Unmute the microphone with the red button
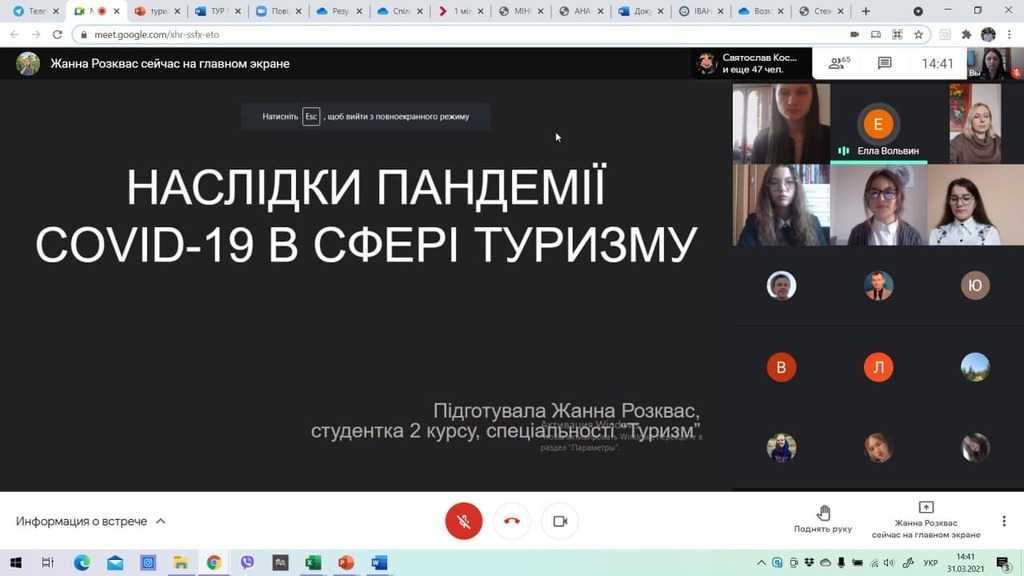The image size is (1024, 576). click(x=463, y=521)
